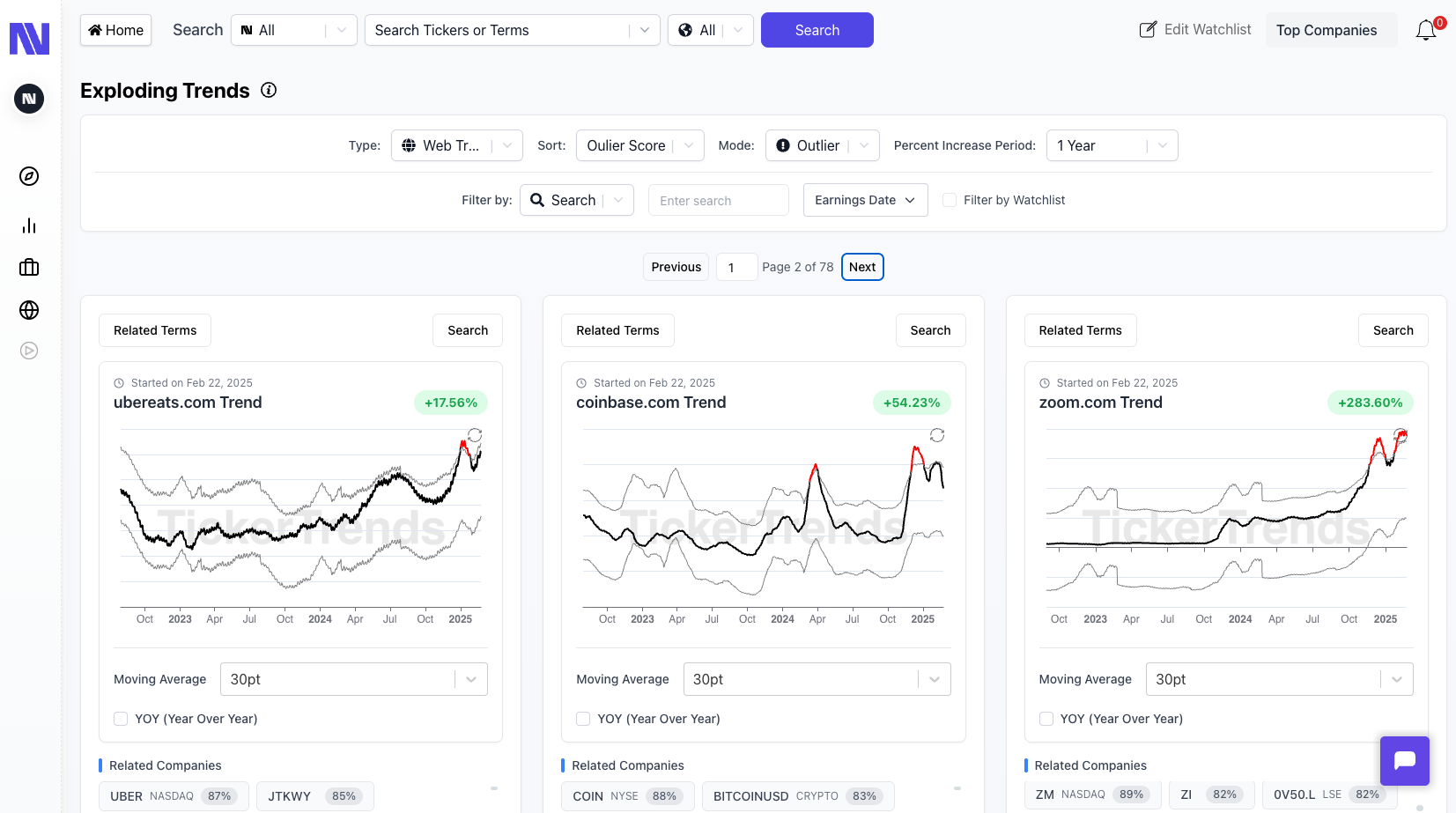The height and width of the screenshot is (813, 1456).
Task: Open Moving Average dropdown for ubereats.com Trend
Action: tap(353, 679)
